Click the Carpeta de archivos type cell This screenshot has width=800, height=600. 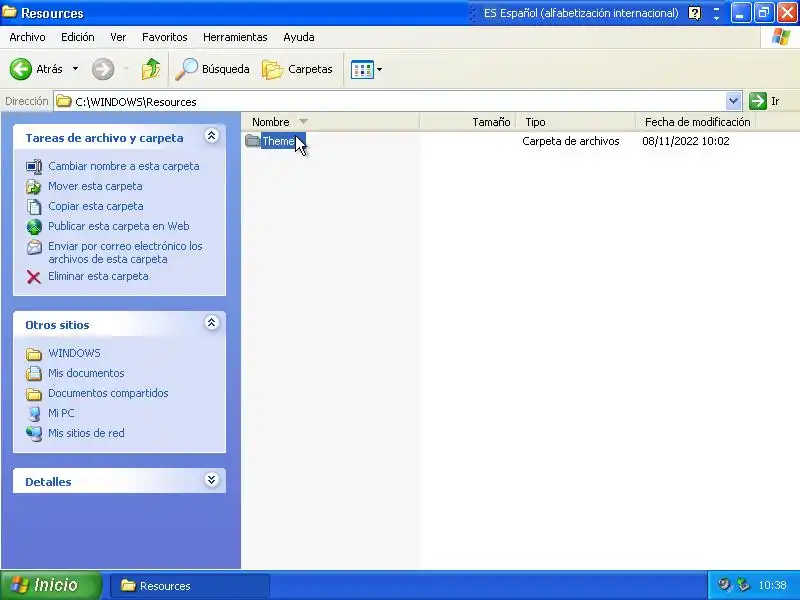pyautogui.click(x=570, y=141)
